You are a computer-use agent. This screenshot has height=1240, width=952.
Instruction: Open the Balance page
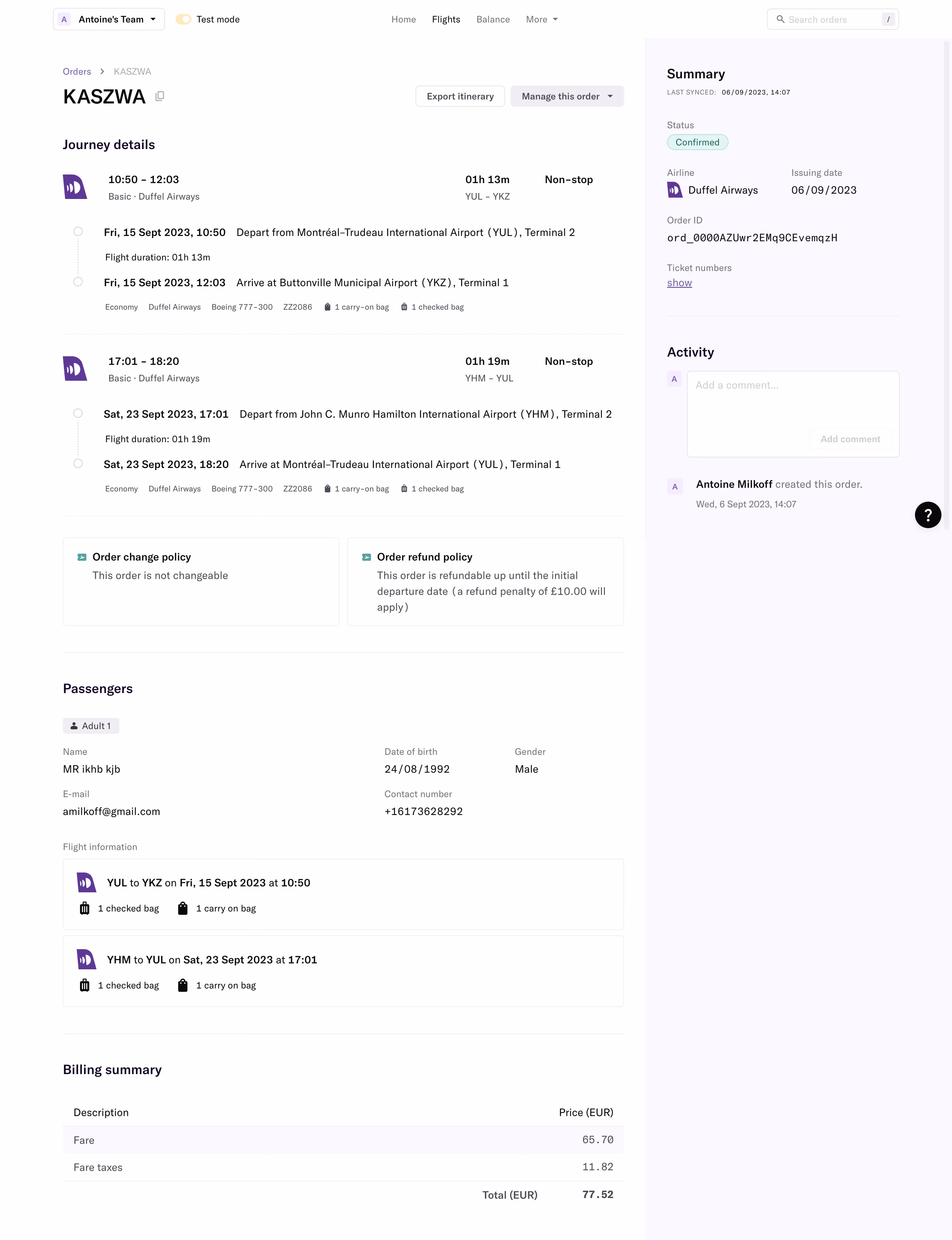[x=493, y=19]
